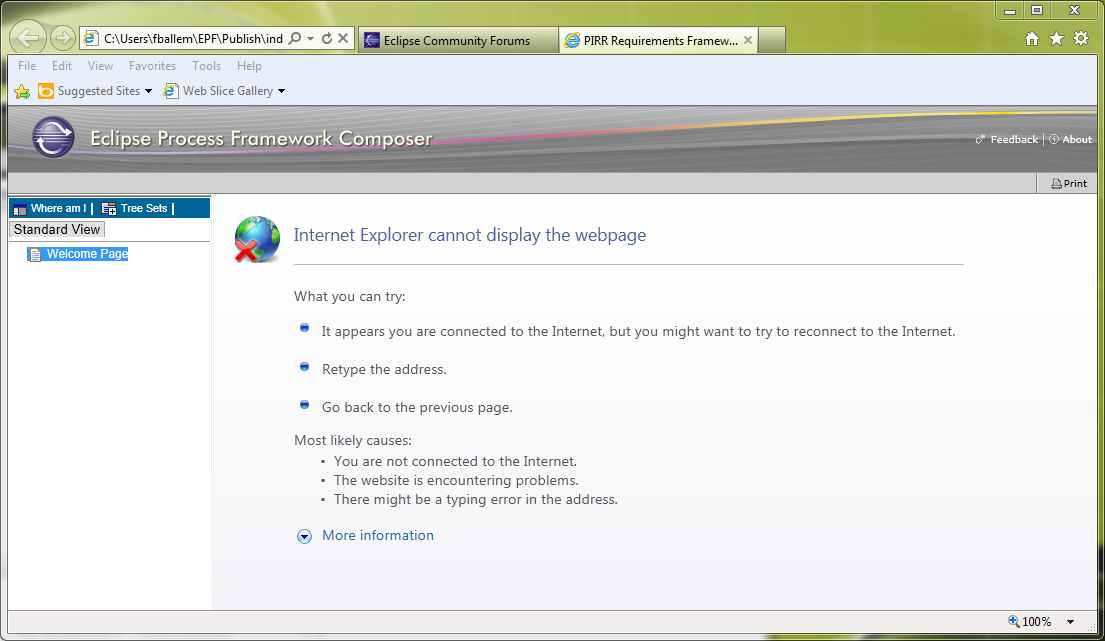1105x641 pixels.
Task: Click the browser Forward arrow button
Action: pos(63,38)
